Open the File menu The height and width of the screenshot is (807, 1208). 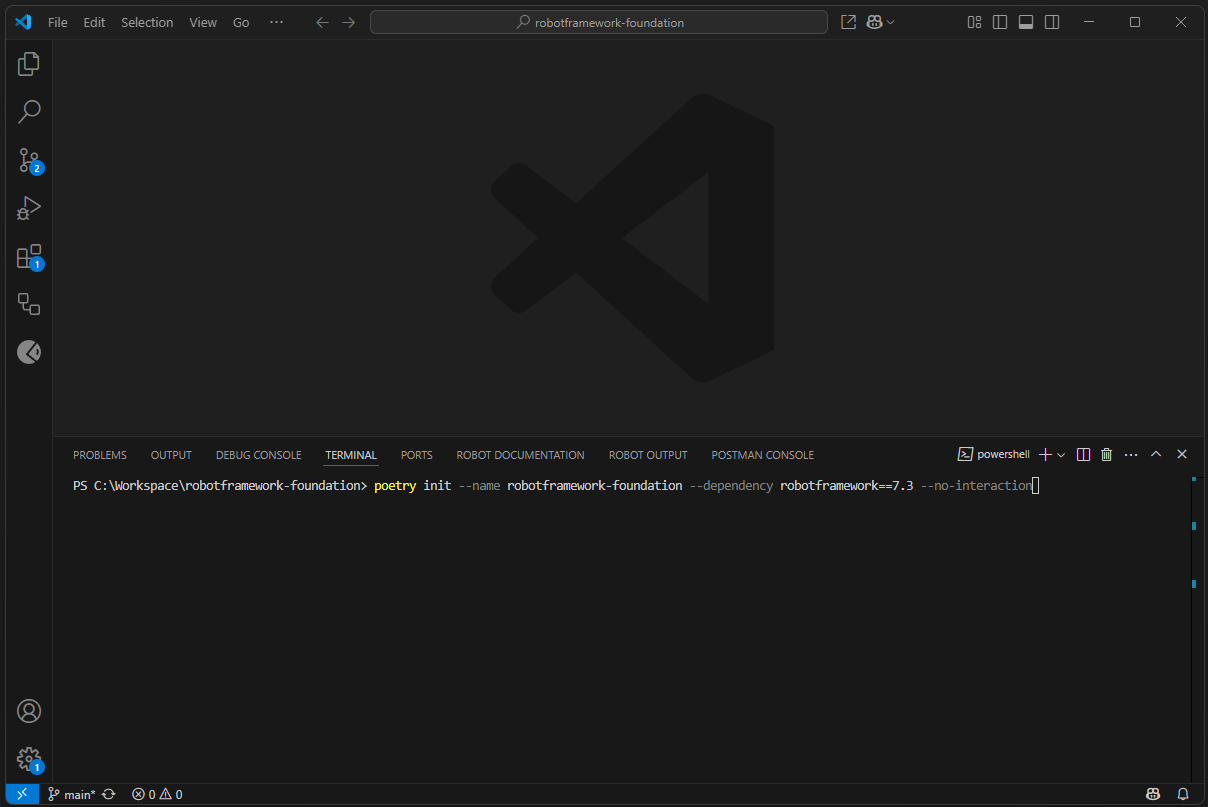[58, 22]
